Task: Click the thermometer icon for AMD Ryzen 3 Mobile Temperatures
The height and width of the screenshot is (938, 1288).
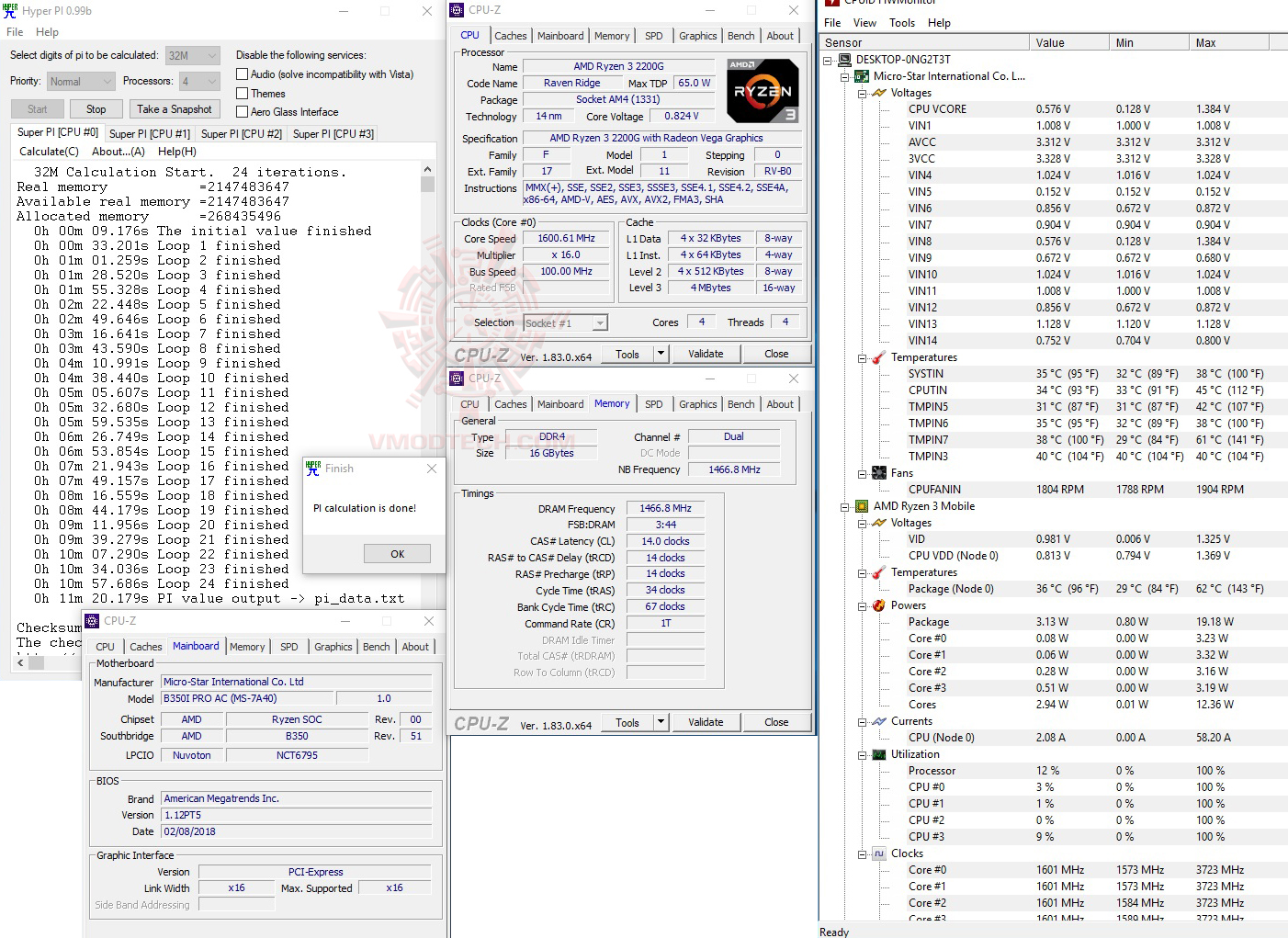Action: click(879, 572)
